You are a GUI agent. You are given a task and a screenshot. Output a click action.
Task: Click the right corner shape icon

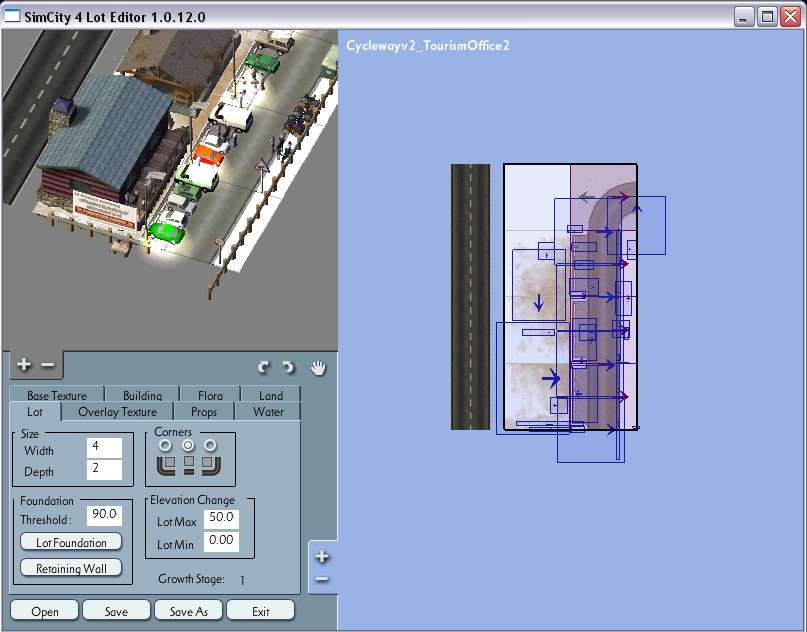coord(211,465)
